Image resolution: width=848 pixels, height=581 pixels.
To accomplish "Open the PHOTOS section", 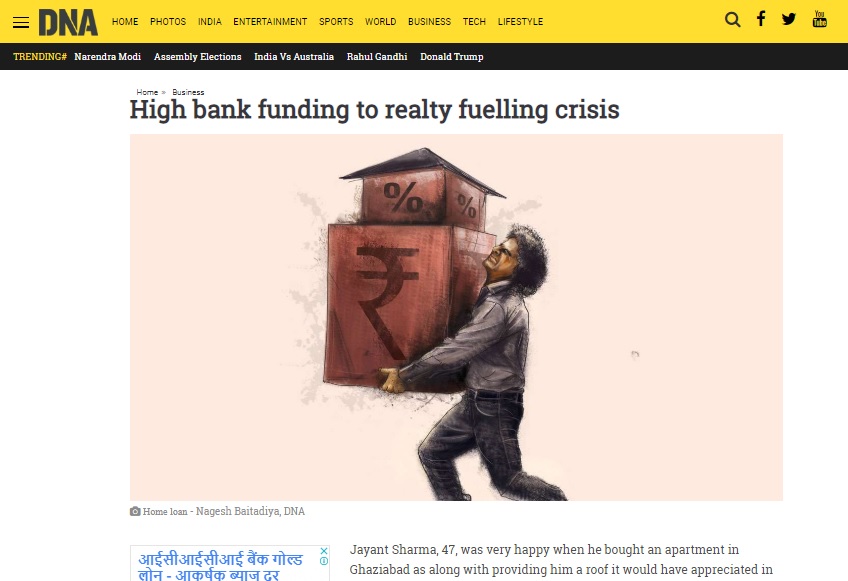I will (x=168, y=22).
